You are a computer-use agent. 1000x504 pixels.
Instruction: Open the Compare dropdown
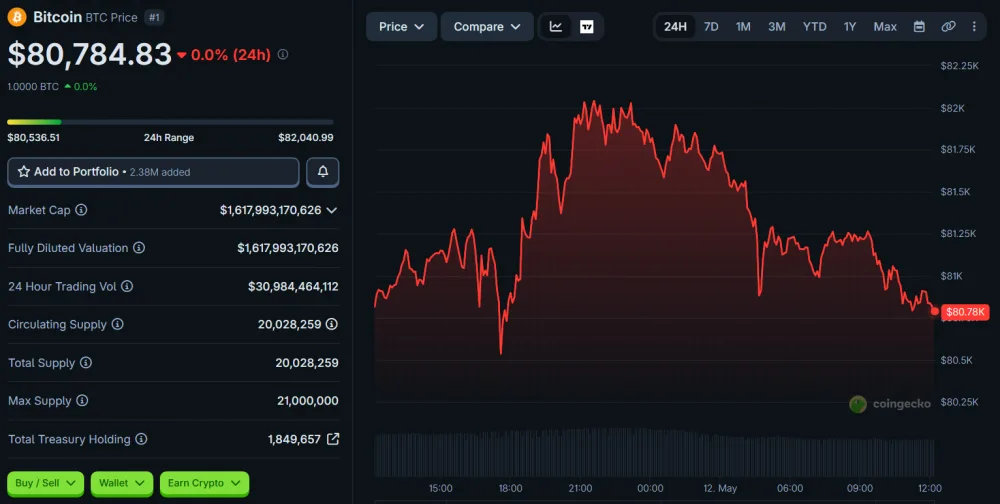click(487, 27)
